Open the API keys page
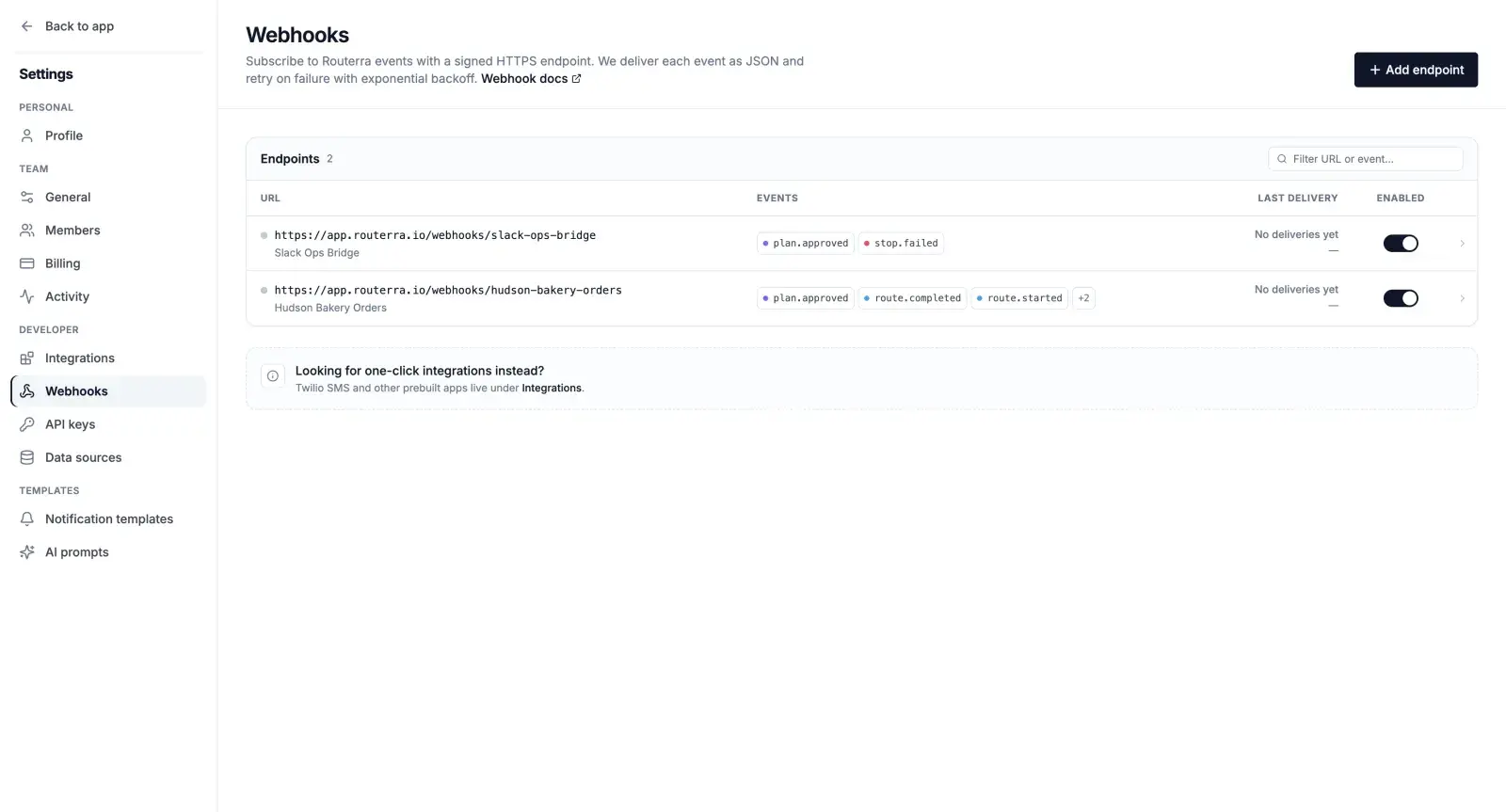This screenshot has width=1506, height=812. click(x=108, y=424)
